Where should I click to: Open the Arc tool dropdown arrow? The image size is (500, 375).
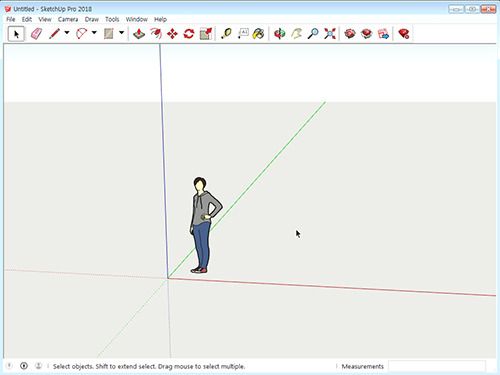click(x=94, y=33)
